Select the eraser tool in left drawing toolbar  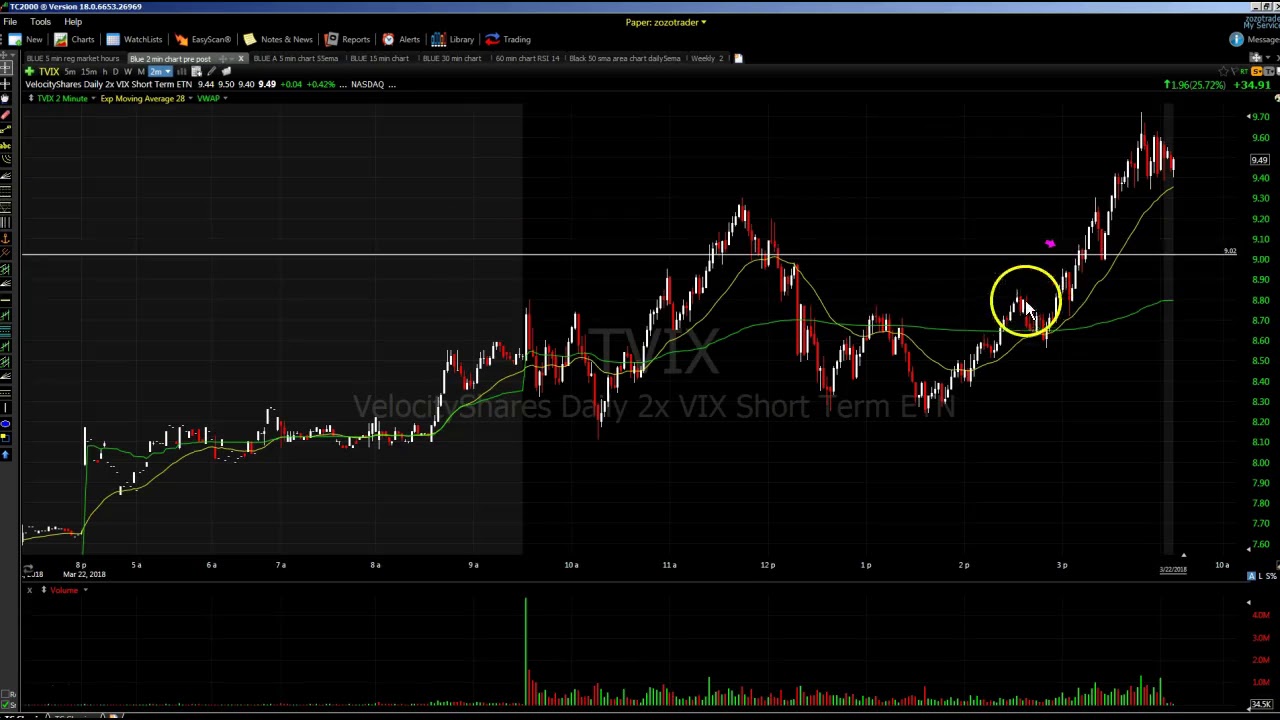(x=6, y=114)
